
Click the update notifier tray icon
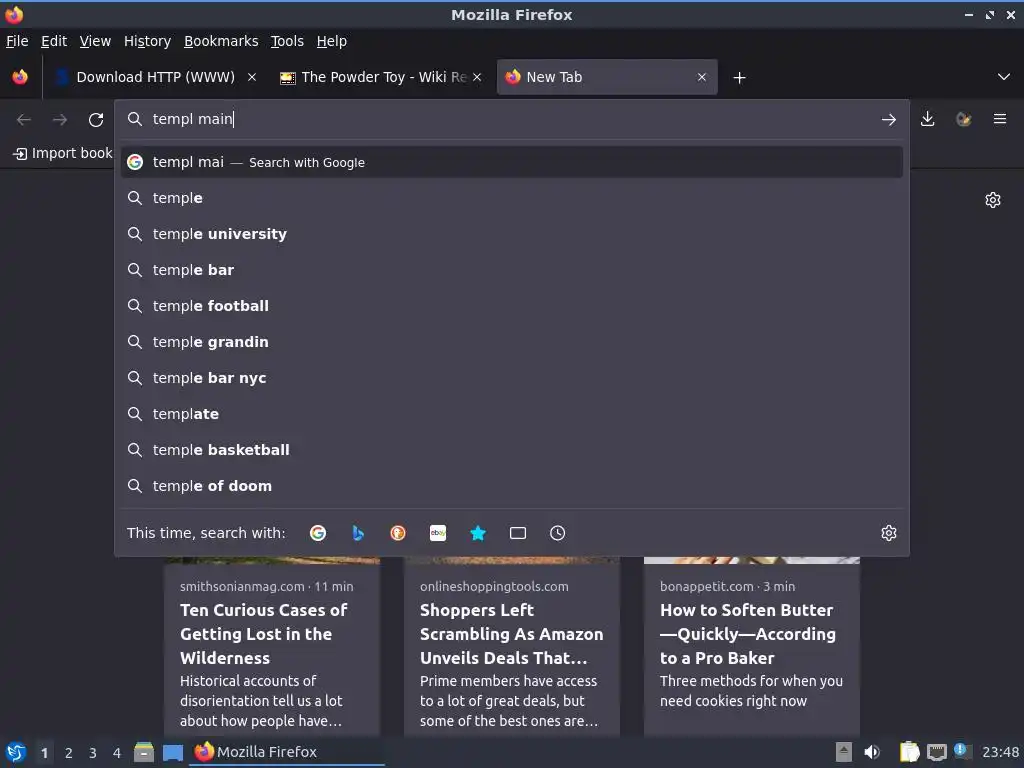coord(961,750)
